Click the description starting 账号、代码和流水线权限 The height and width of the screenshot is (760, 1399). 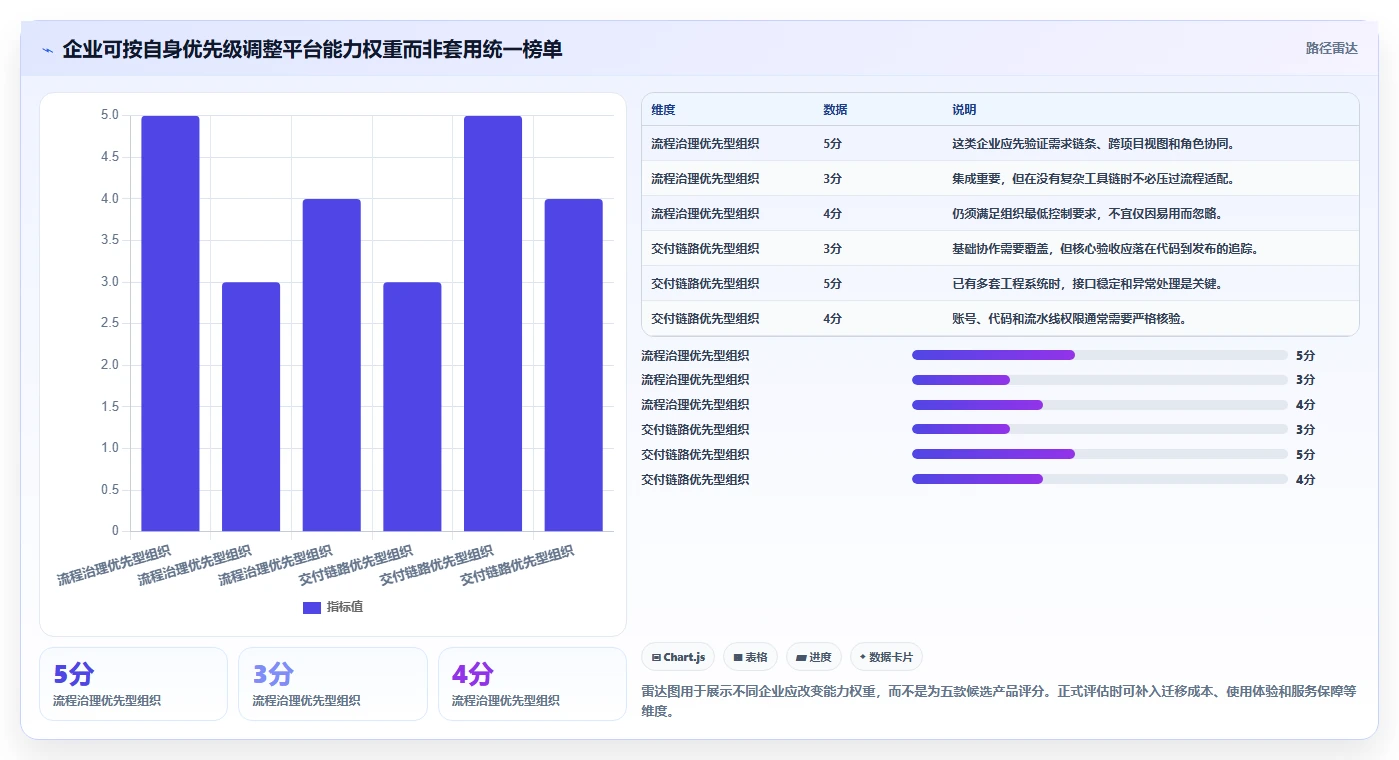(1069, 319)
